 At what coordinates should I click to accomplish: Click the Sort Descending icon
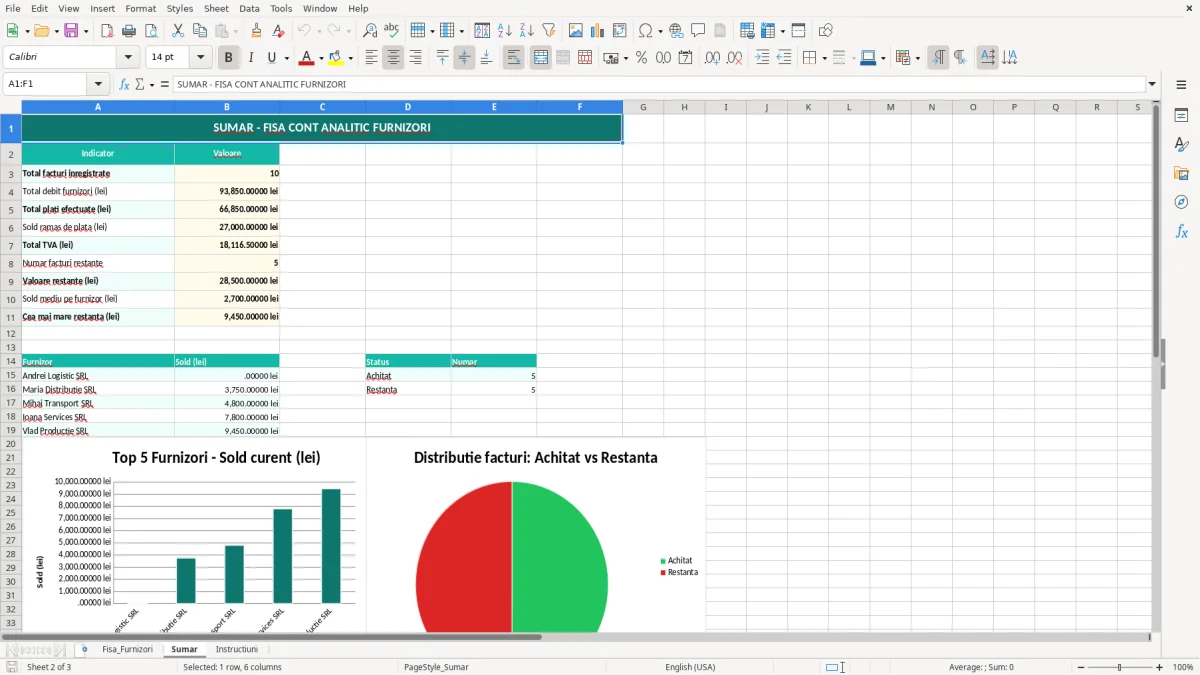pyautogui.click(x=526, y=31)
